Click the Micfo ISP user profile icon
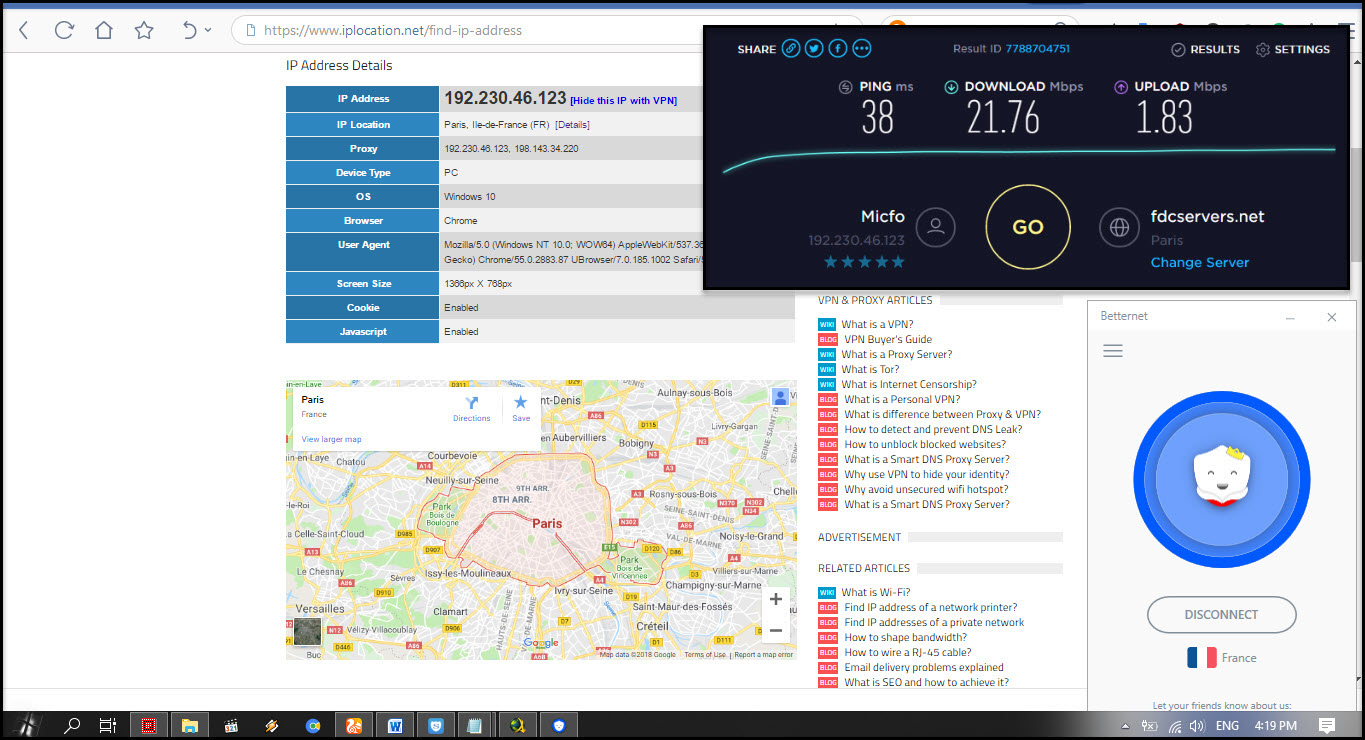The width and height of the screenshot is (1365, 740). click(x=936, y=227)
